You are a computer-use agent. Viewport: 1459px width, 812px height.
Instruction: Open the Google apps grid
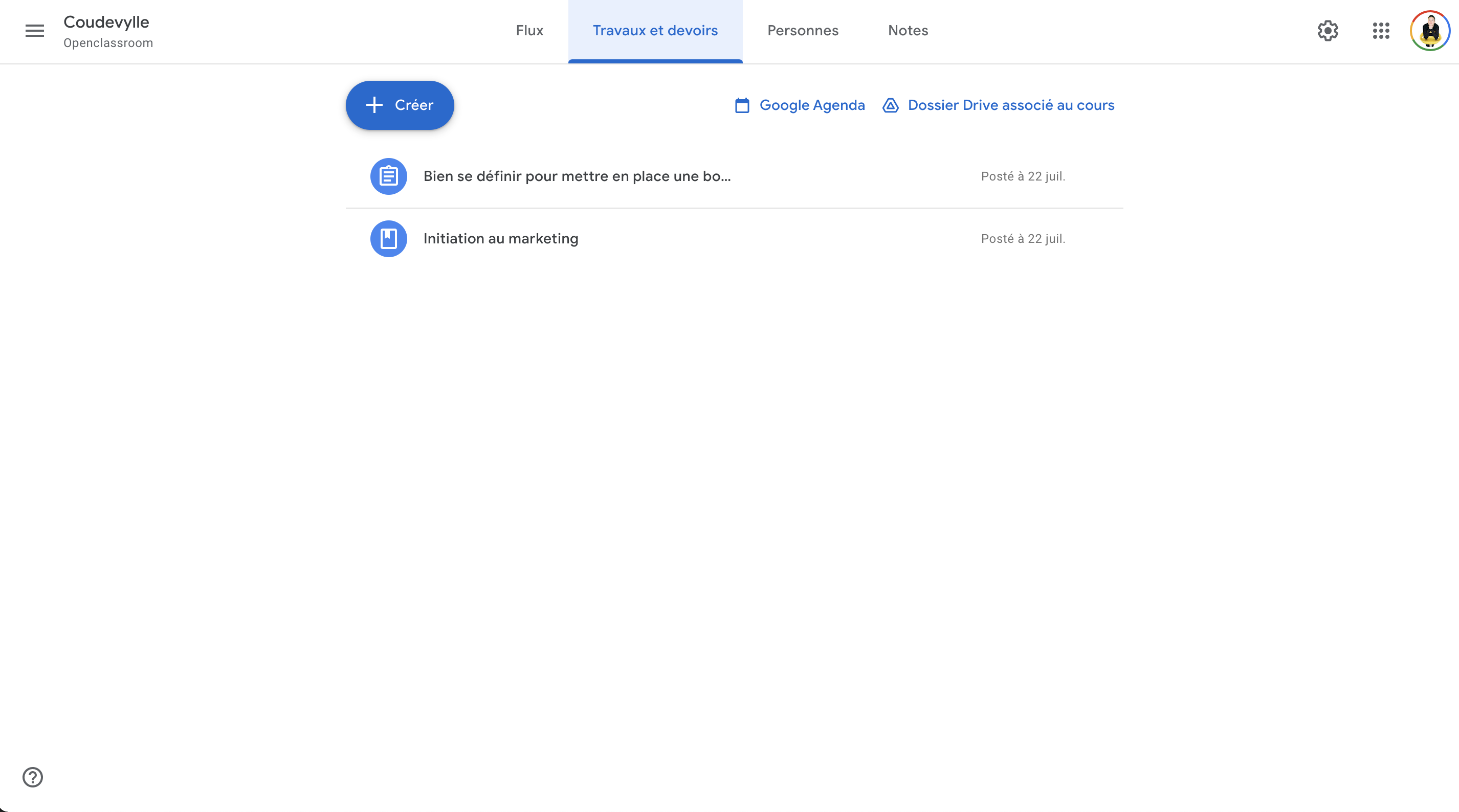pyautogui.click(x=1381, y=31)
